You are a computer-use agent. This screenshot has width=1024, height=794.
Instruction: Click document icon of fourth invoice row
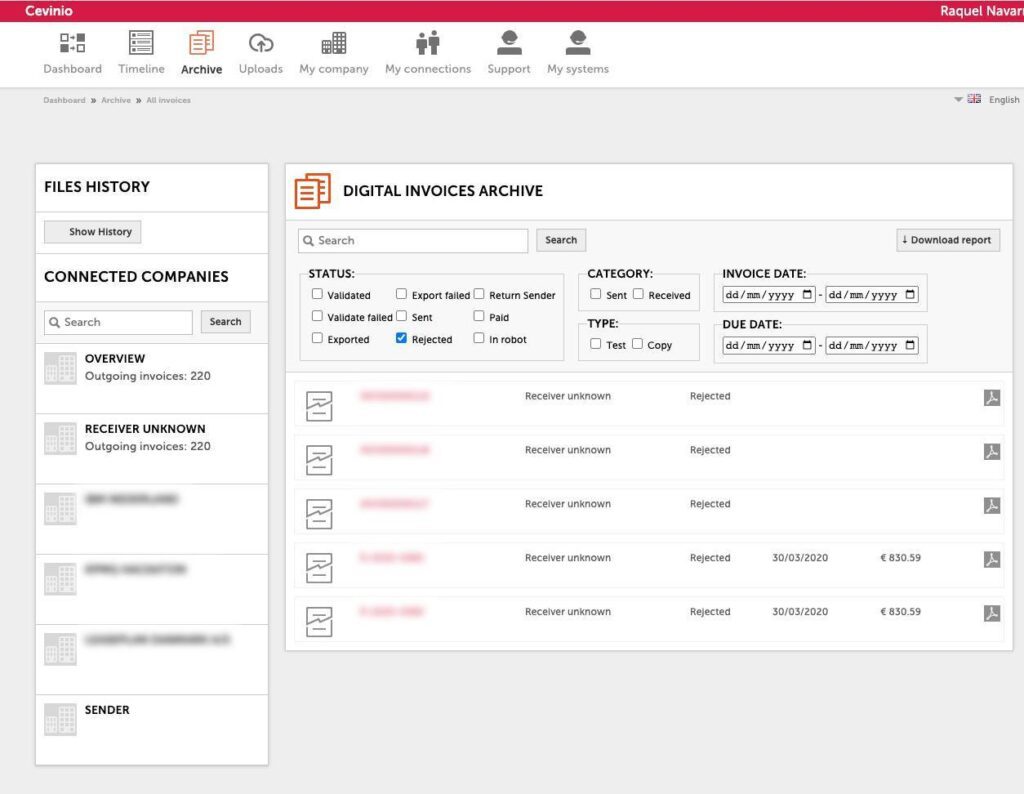pos(319,567)
